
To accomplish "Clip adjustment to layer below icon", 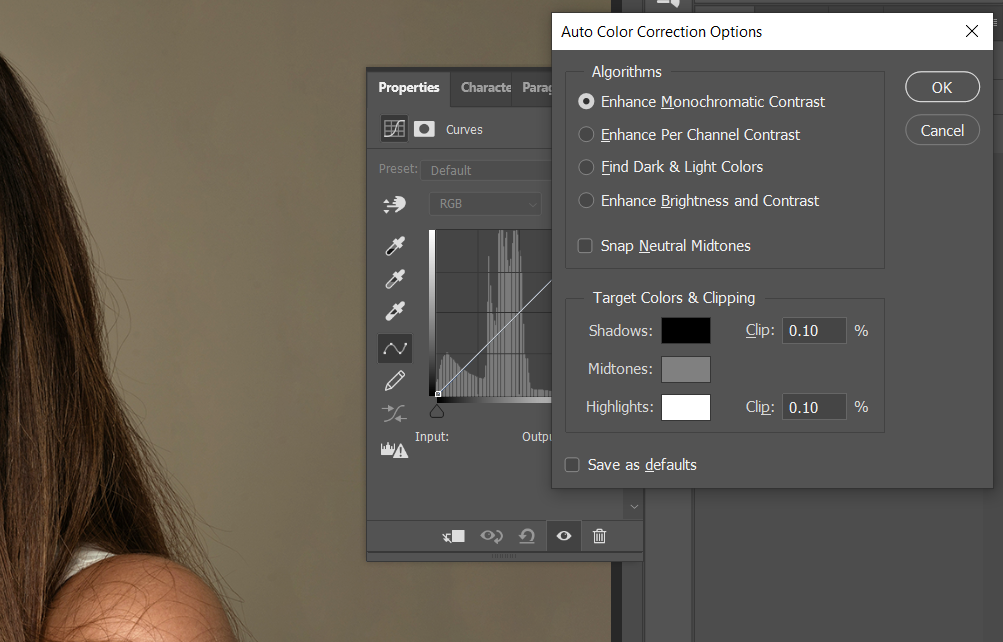I will (454, 536).
